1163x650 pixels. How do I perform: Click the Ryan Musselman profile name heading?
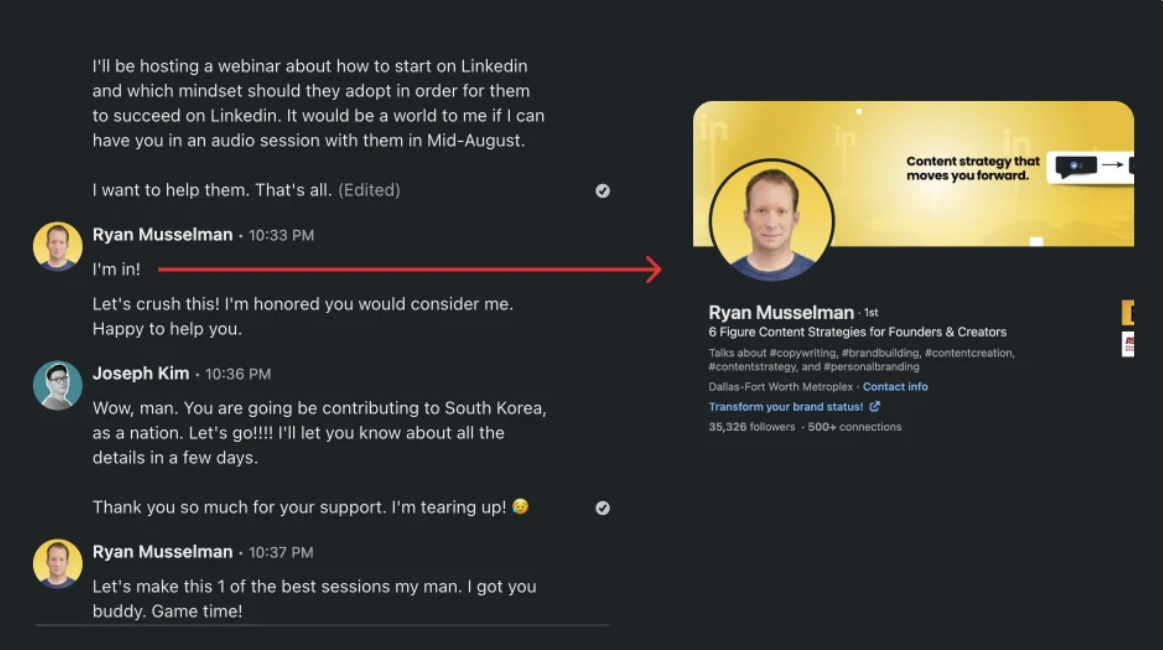pos(781,313)
